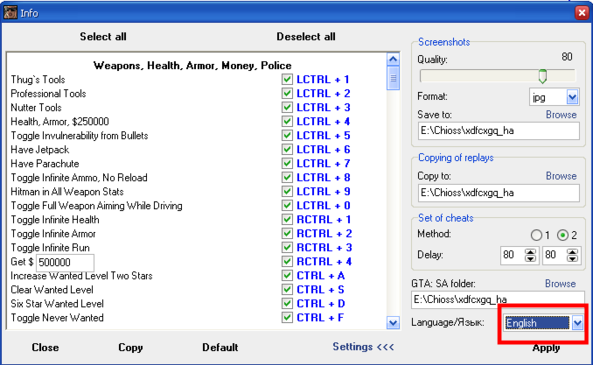Click Deselect all above the list
This screenshot has height=365, width=593.
[x=306, y=37]
